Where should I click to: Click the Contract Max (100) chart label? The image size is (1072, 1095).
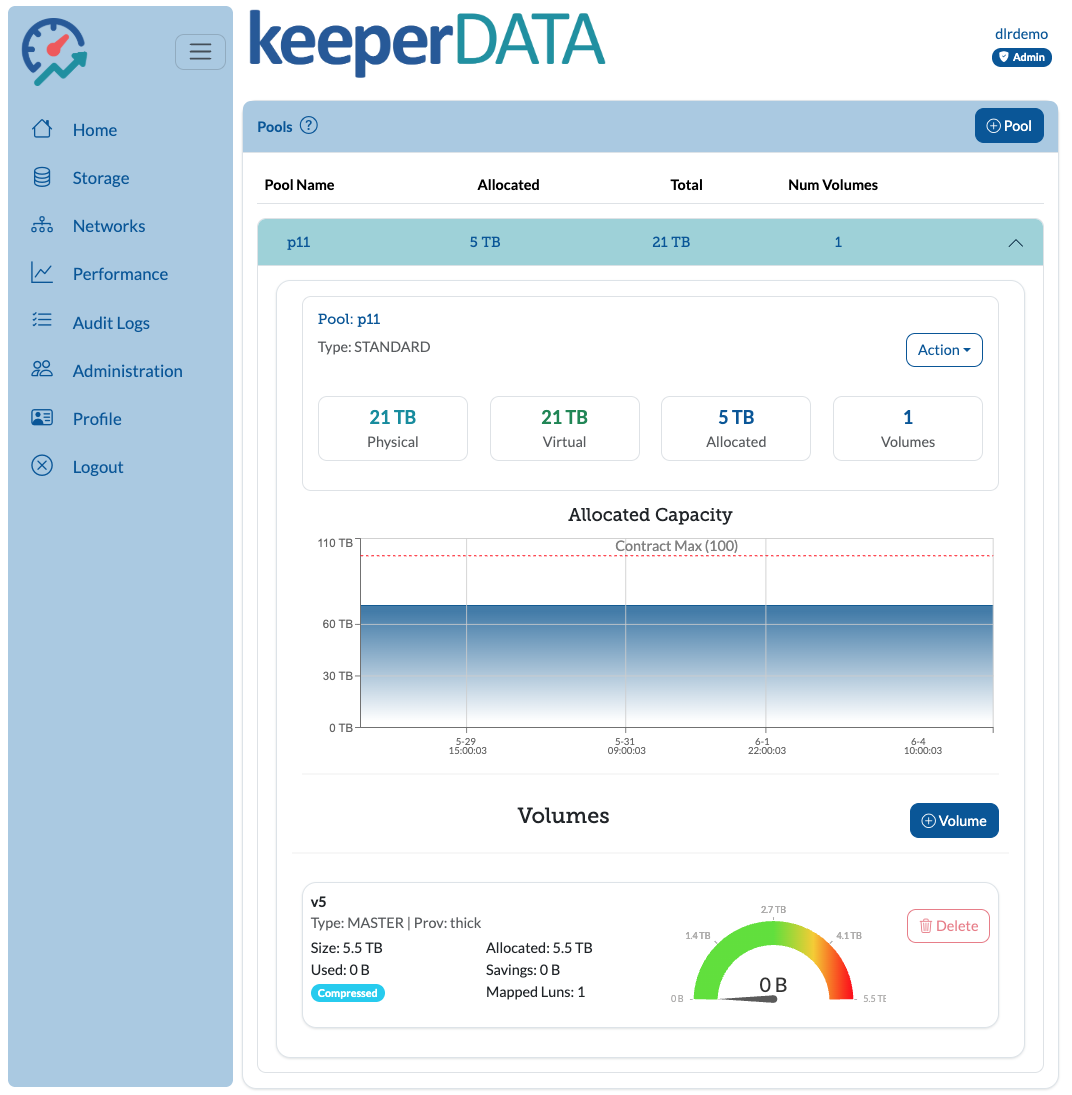676,546
